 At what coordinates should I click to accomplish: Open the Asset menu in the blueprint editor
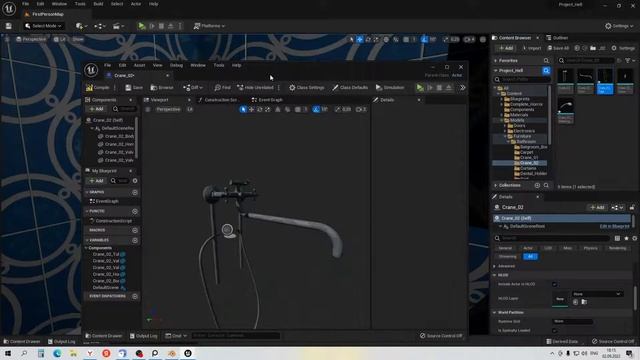[140, 65]
